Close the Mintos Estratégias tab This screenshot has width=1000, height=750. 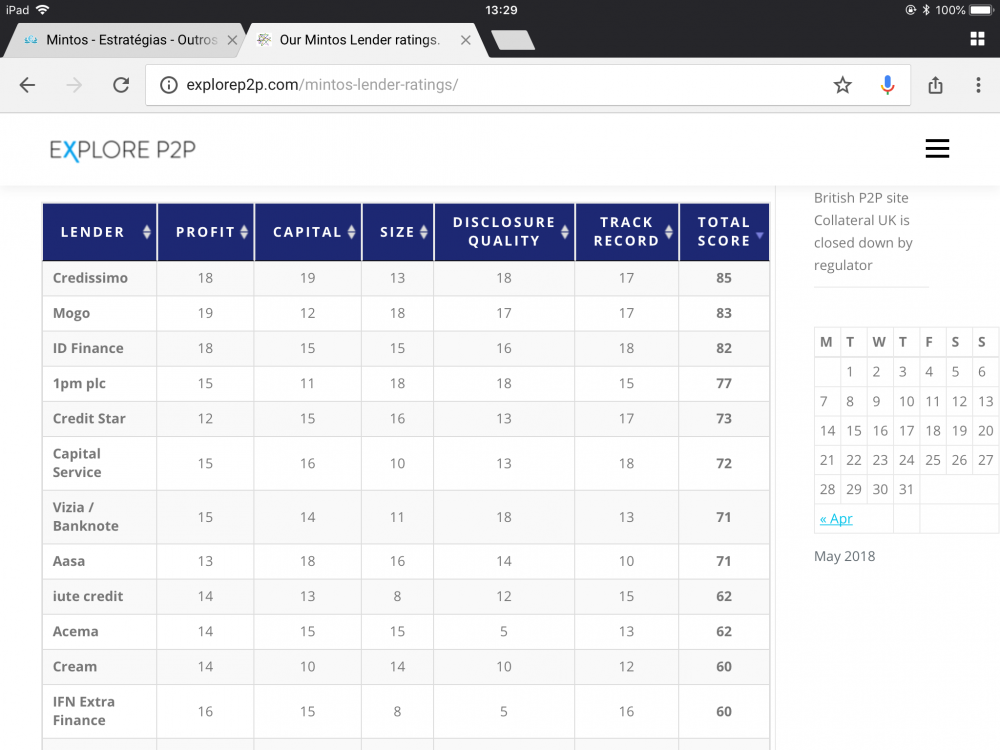[232, 40]
